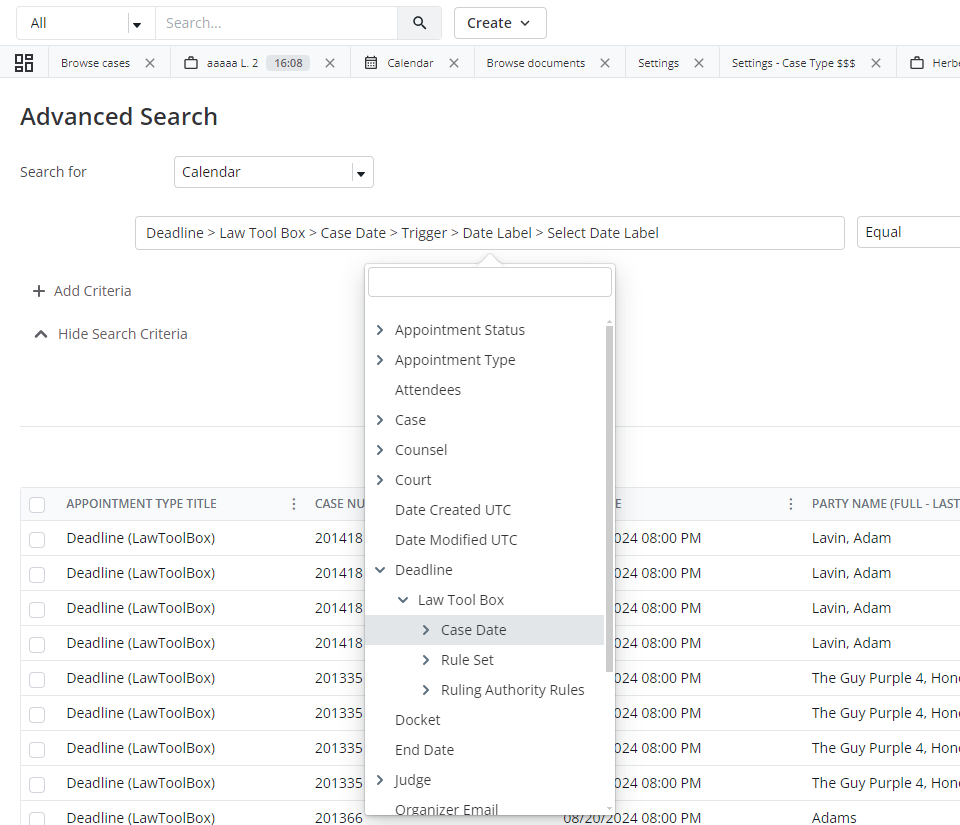Check the fourth Lavin, Adam row checkbox

37,644
